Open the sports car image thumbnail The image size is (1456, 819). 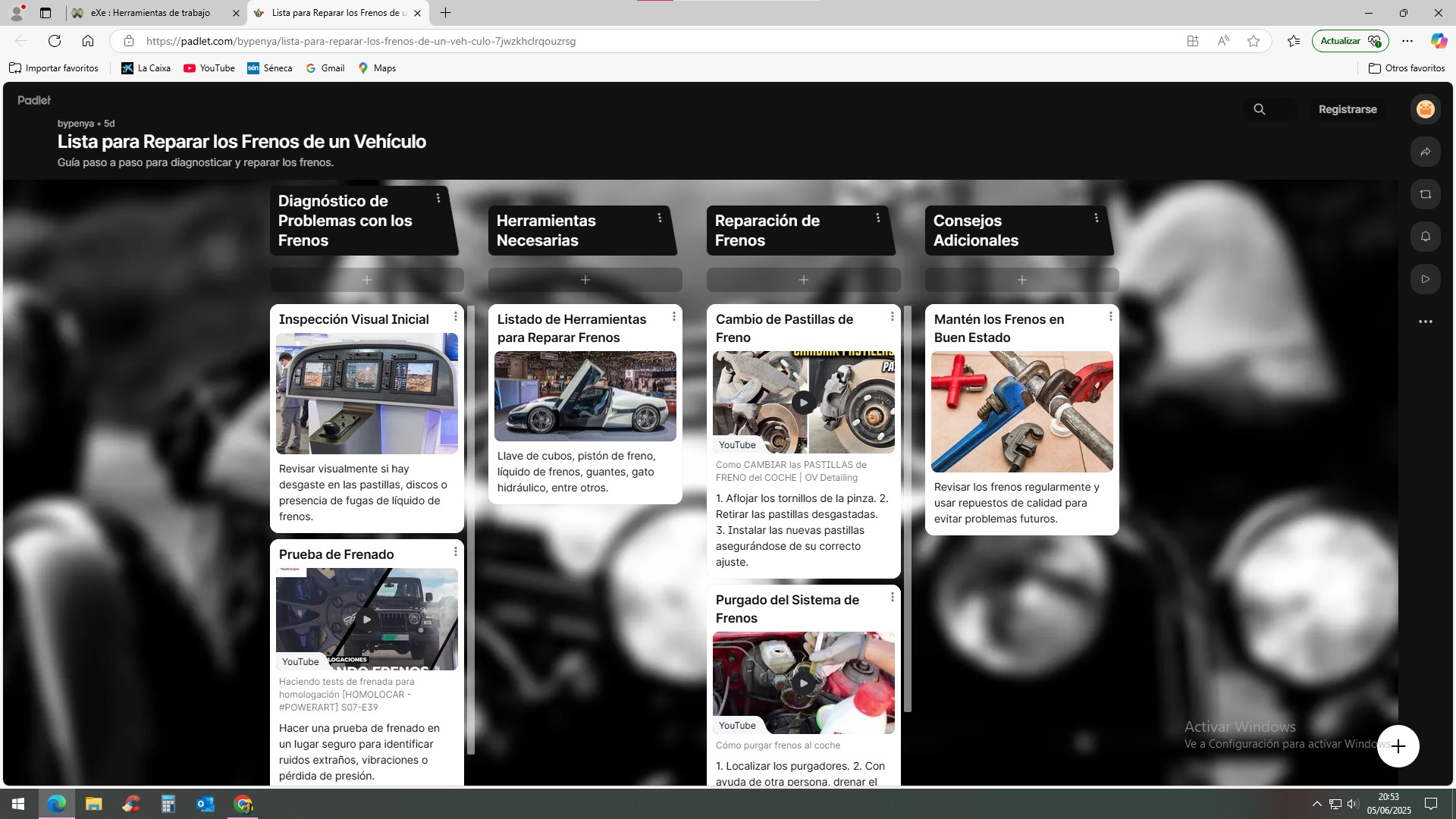pos(585,396)
